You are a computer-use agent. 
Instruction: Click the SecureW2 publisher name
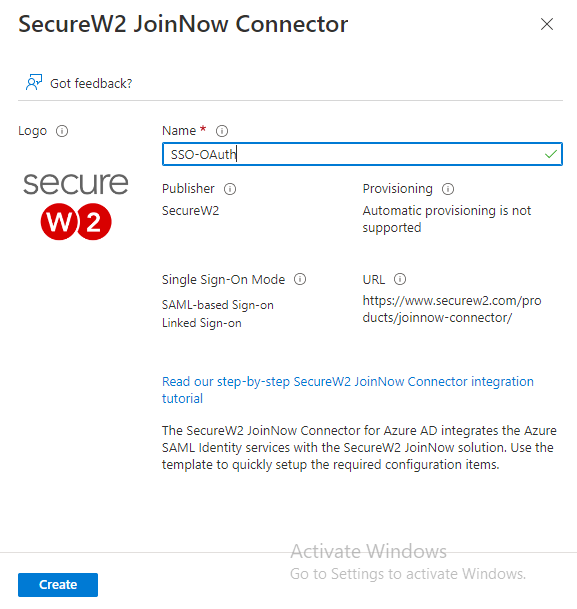tap(191, 211)
